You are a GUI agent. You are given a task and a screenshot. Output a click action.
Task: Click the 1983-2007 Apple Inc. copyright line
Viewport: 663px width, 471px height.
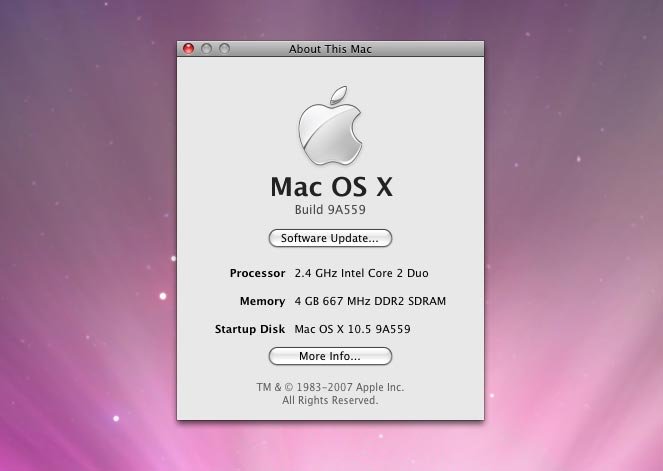coord(330,387)
